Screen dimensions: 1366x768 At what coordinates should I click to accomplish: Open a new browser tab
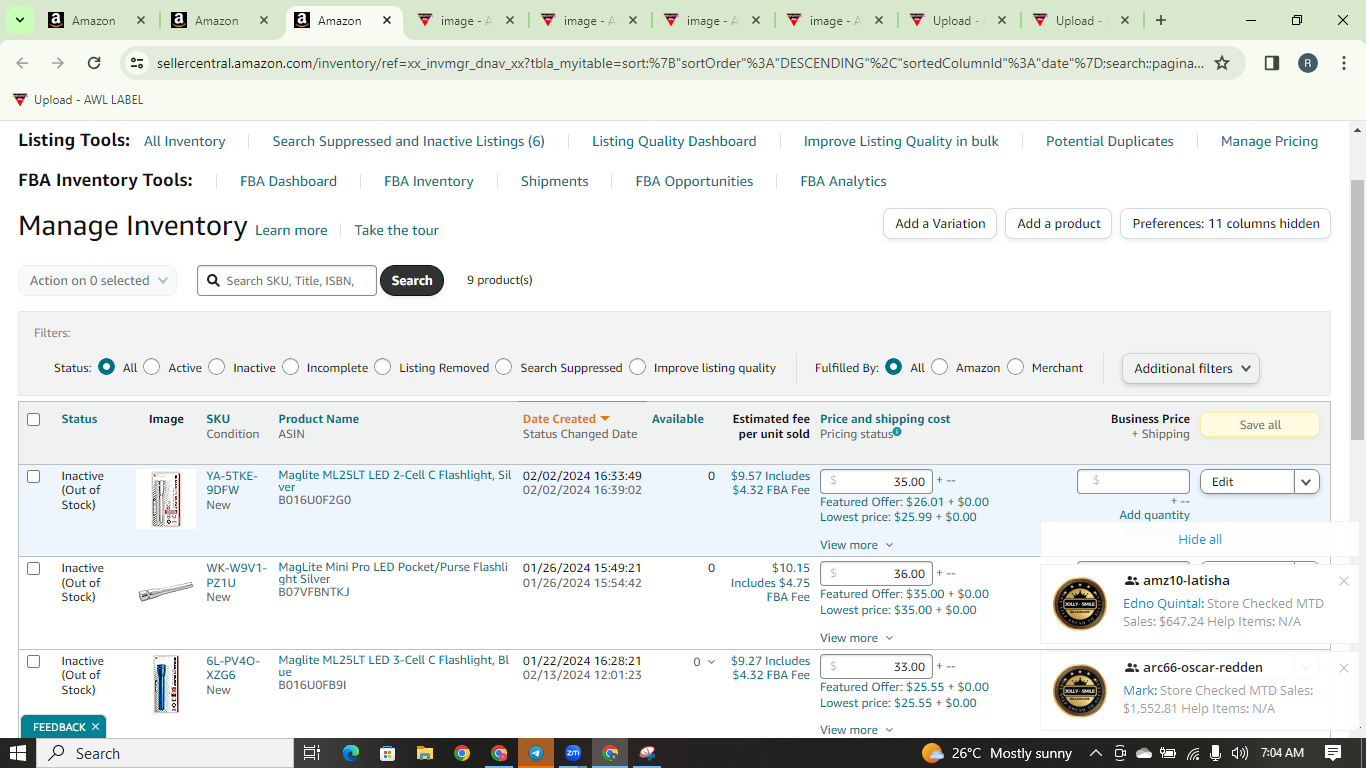click(x=1160, y=20)
